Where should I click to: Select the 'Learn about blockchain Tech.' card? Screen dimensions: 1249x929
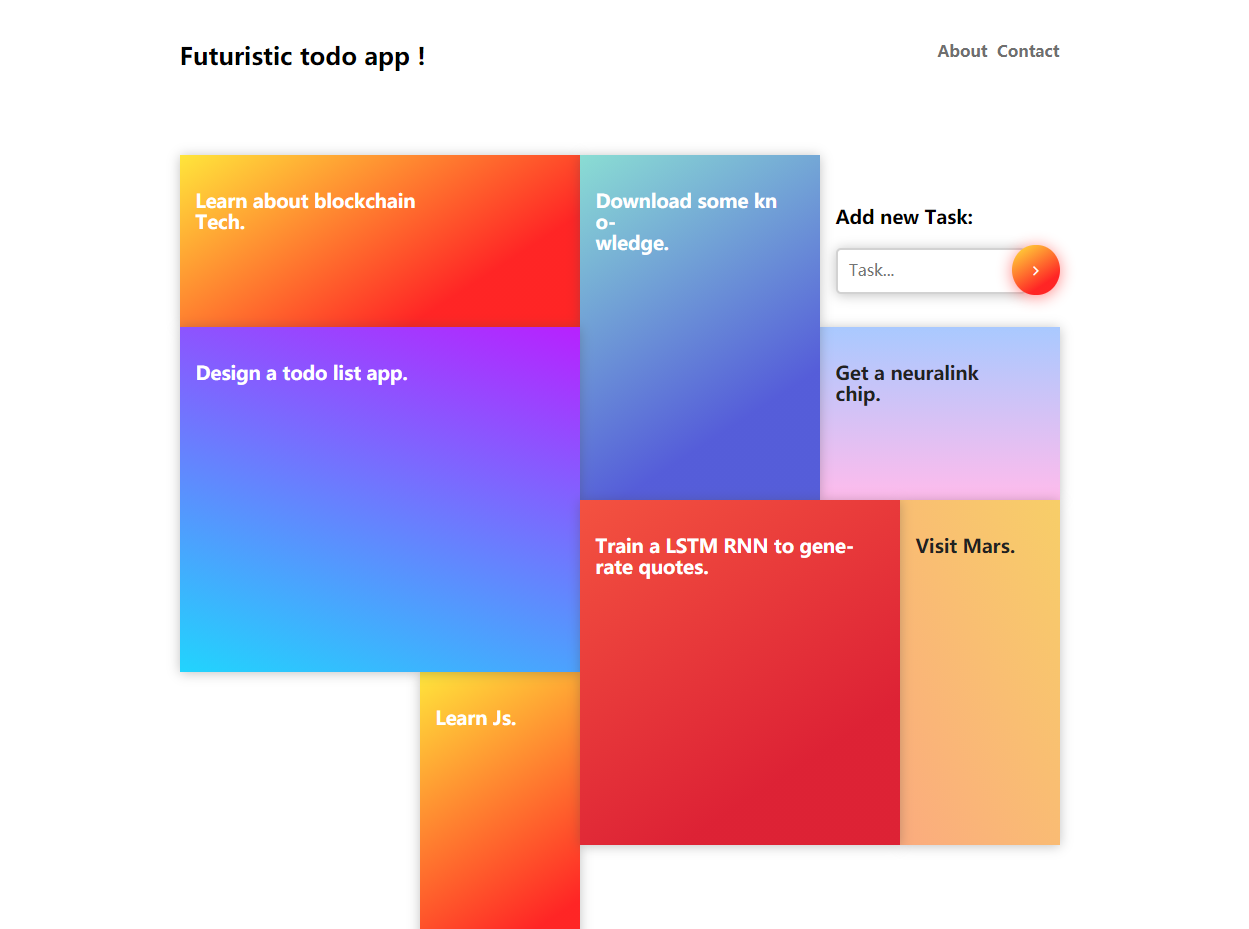pyautogui.click(x=380, y=241)
